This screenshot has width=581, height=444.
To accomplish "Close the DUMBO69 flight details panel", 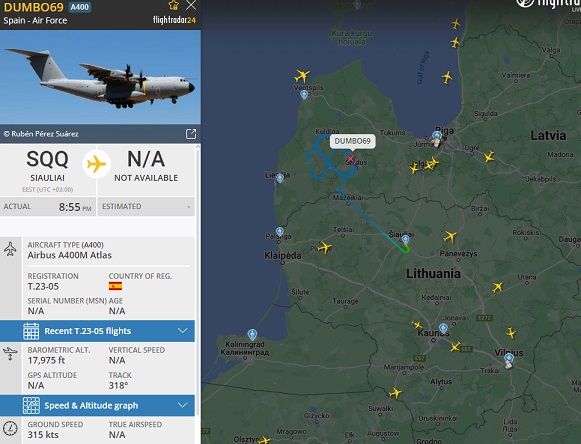I will (x=191, y=5).
